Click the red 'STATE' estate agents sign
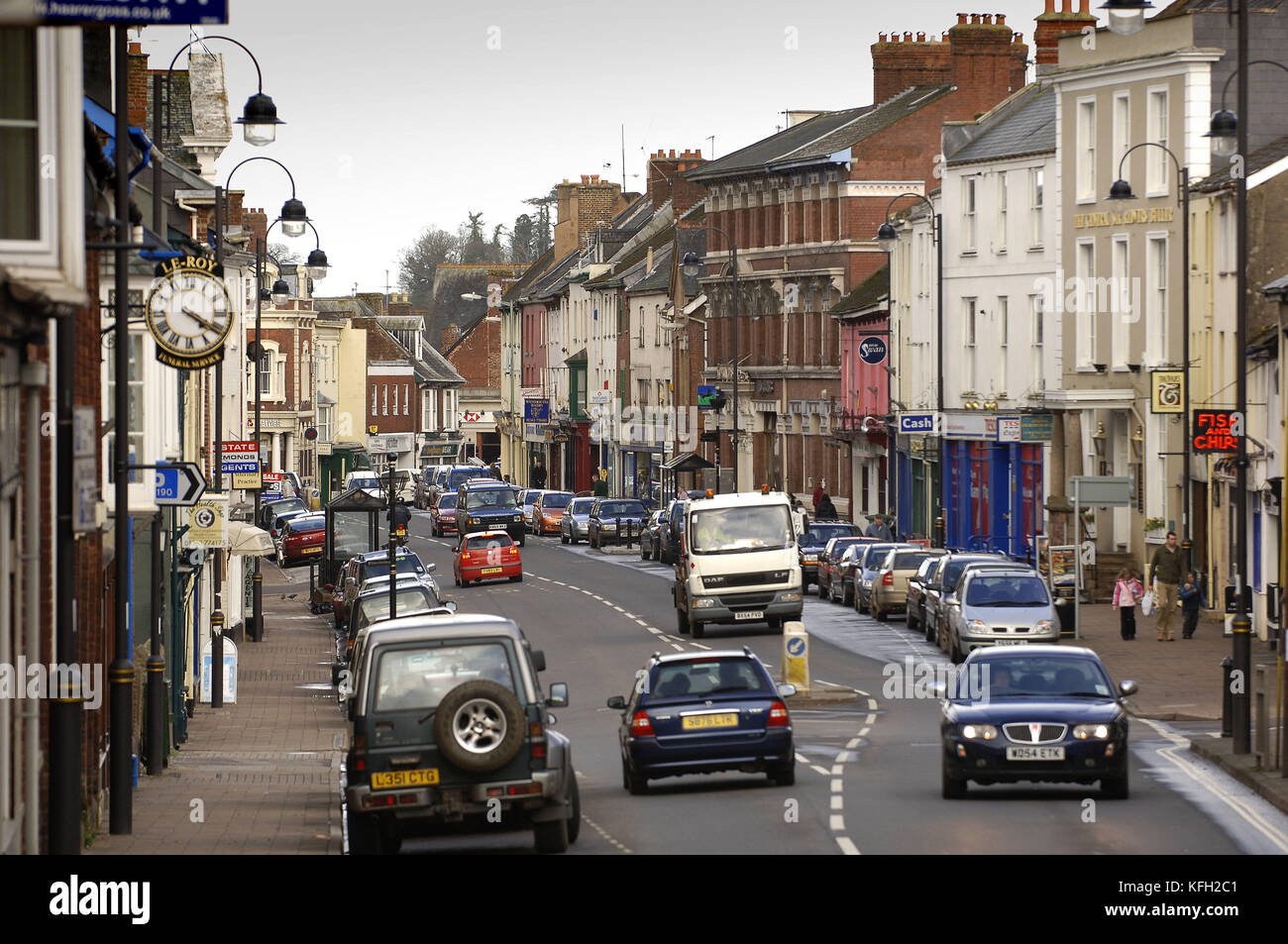The image size is (1288, 944). coord(240,447)
